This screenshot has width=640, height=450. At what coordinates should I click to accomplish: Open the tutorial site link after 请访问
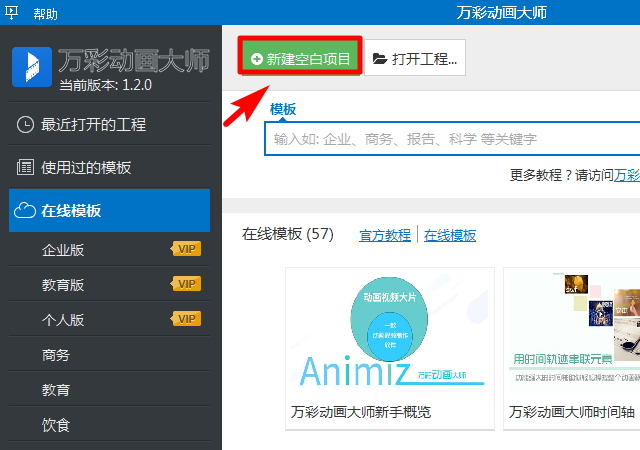628,175
